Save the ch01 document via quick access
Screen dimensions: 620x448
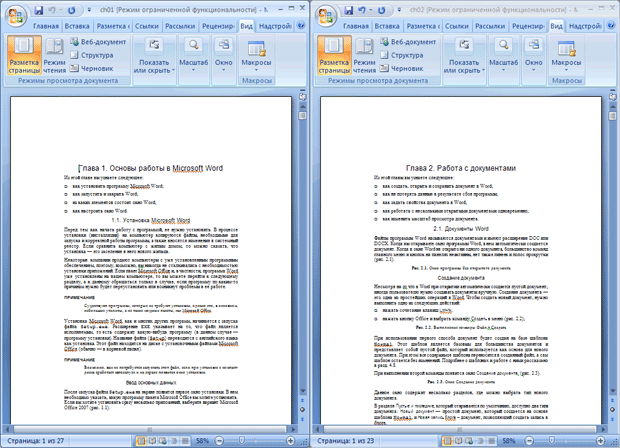(x=38, y=10)
